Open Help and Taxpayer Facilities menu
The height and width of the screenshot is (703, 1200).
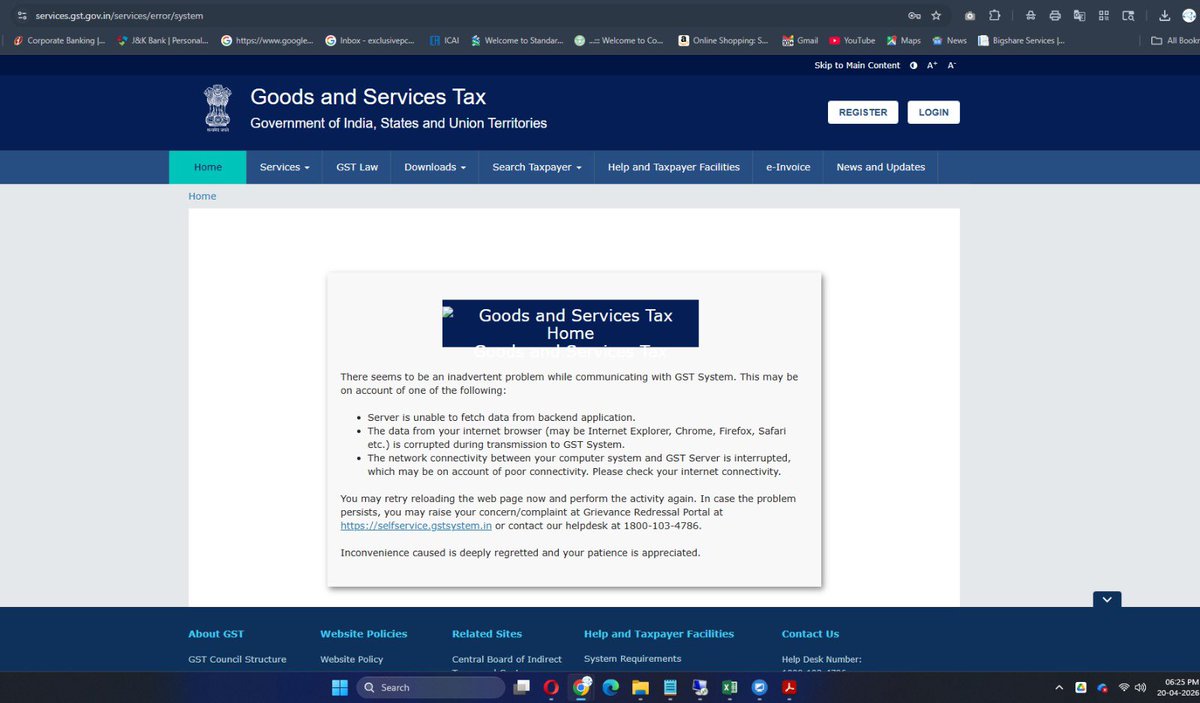[x=674, y=167]
